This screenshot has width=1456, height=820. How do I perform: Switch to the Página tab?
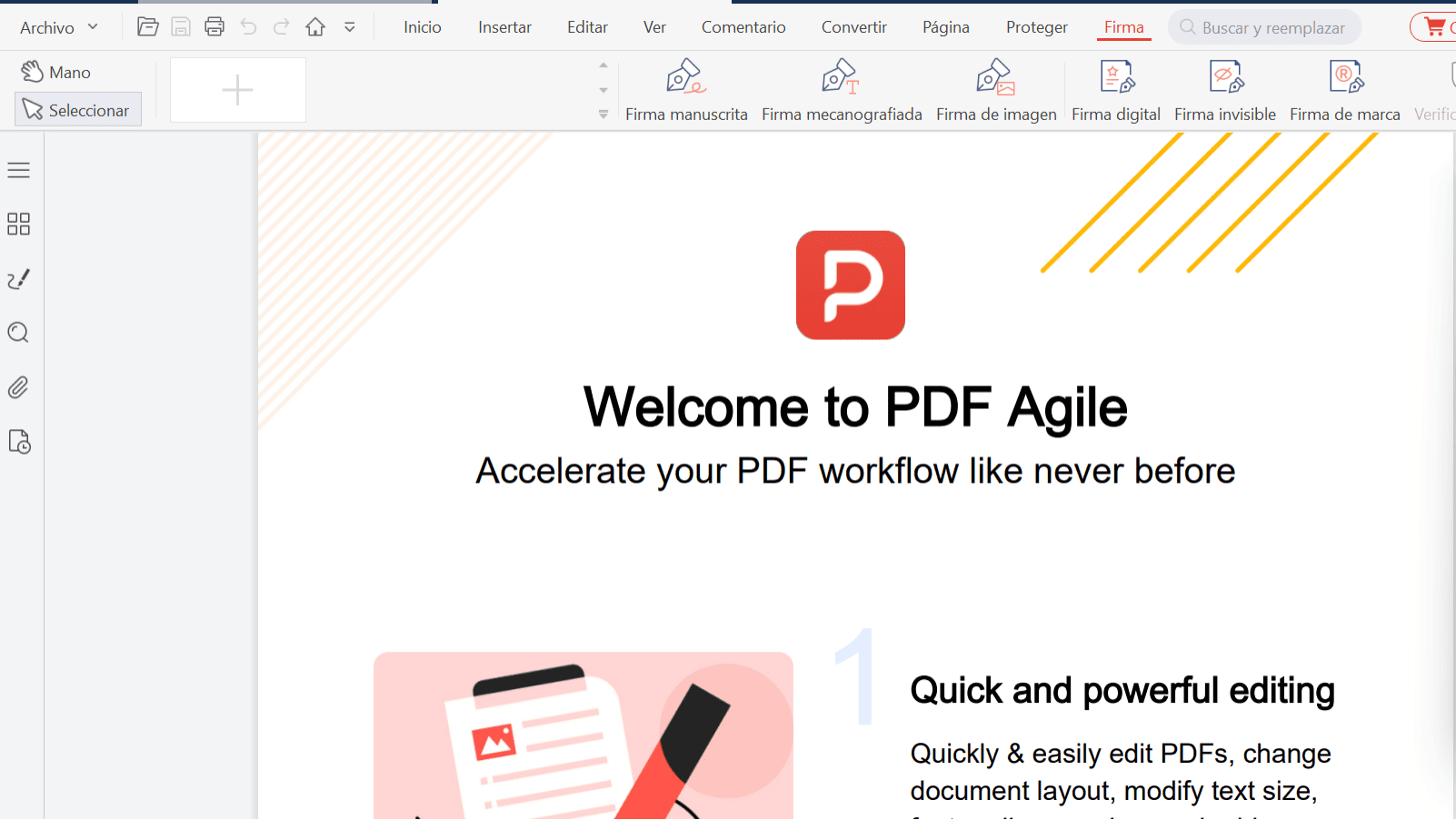(945, 27)
